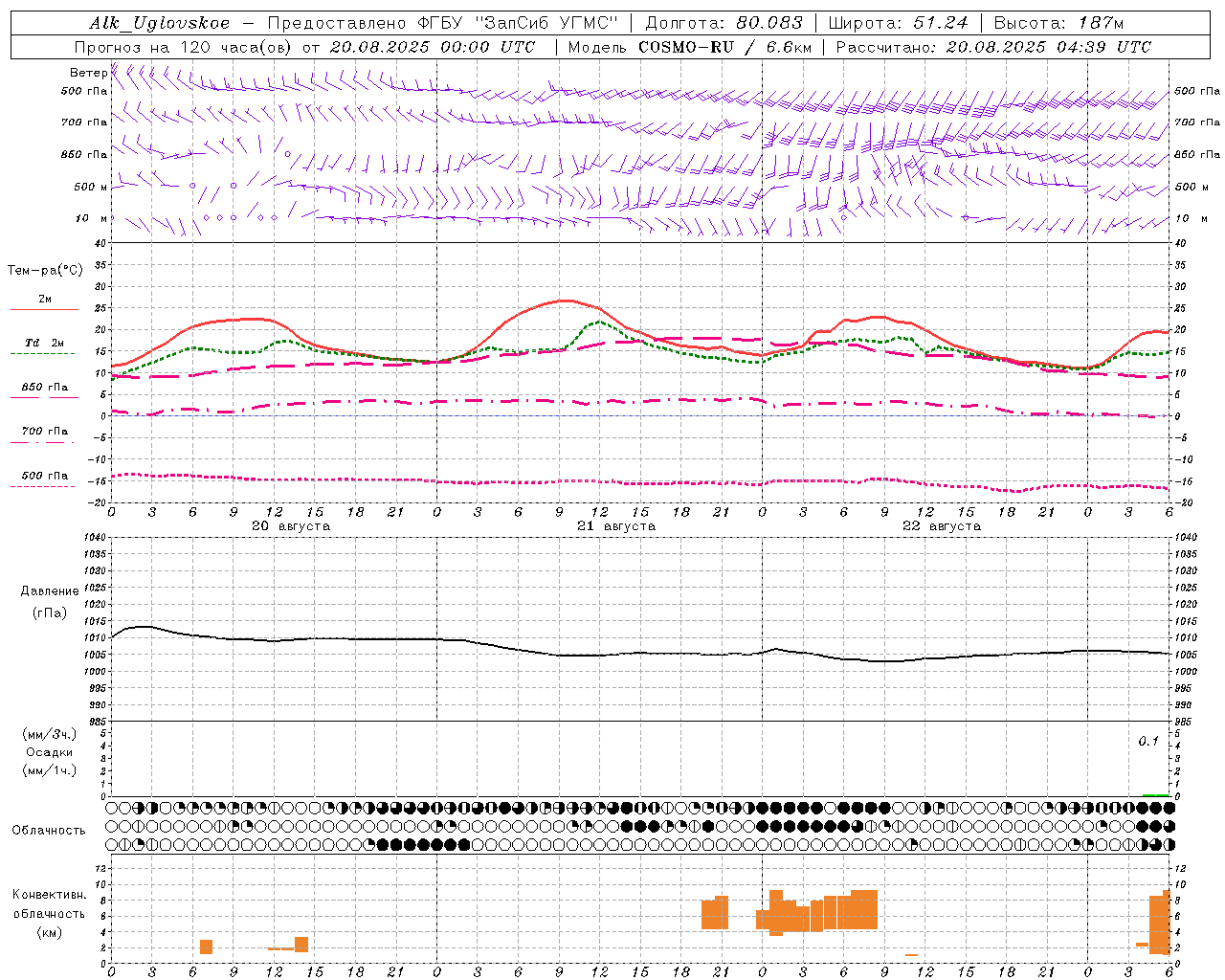Select the 850 гПа temperature legend entry
This screenshot has width=1225, height=980.
pos(44,390)
